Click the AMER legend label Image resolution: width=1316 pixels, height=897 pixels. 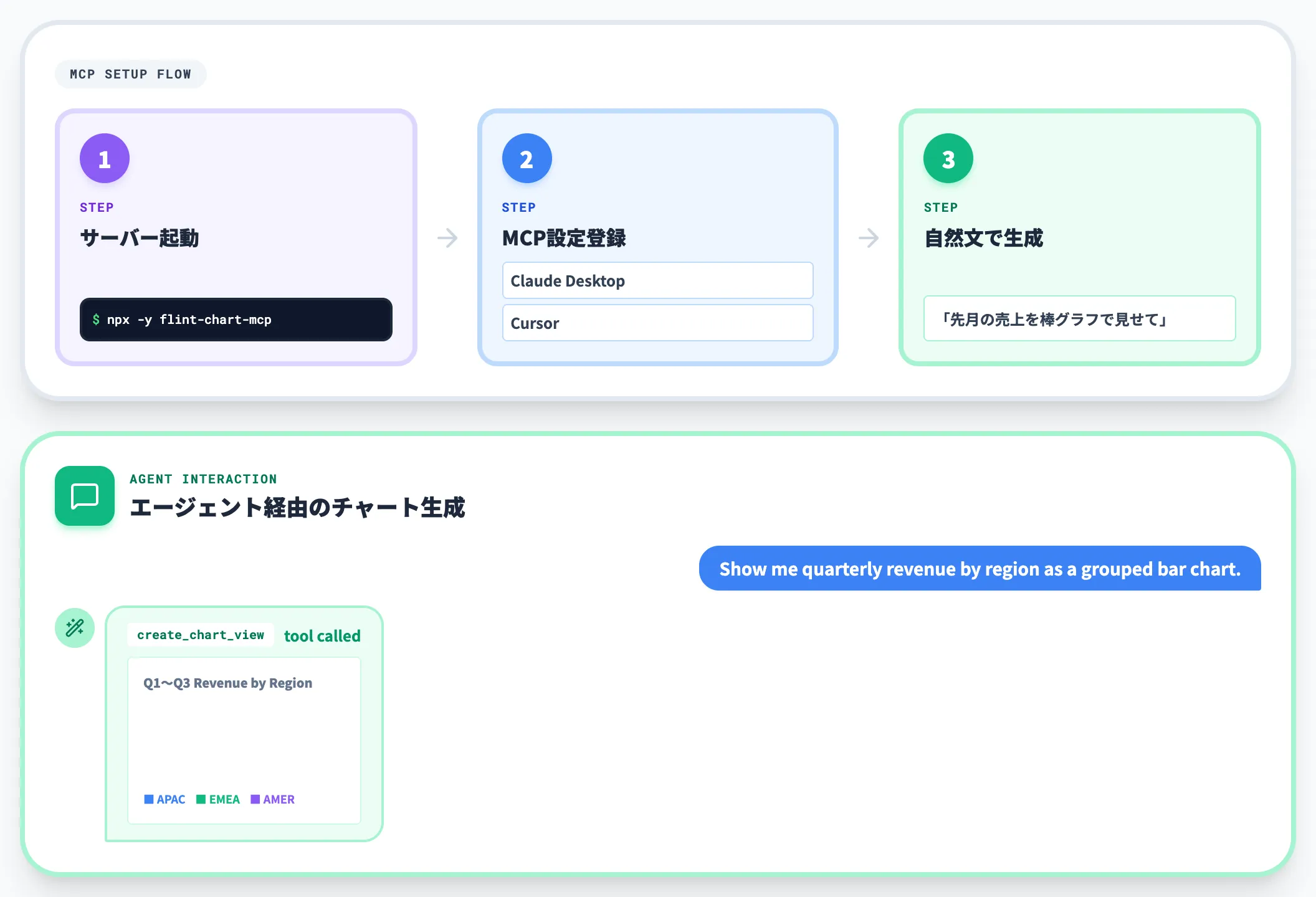[279, 799]
